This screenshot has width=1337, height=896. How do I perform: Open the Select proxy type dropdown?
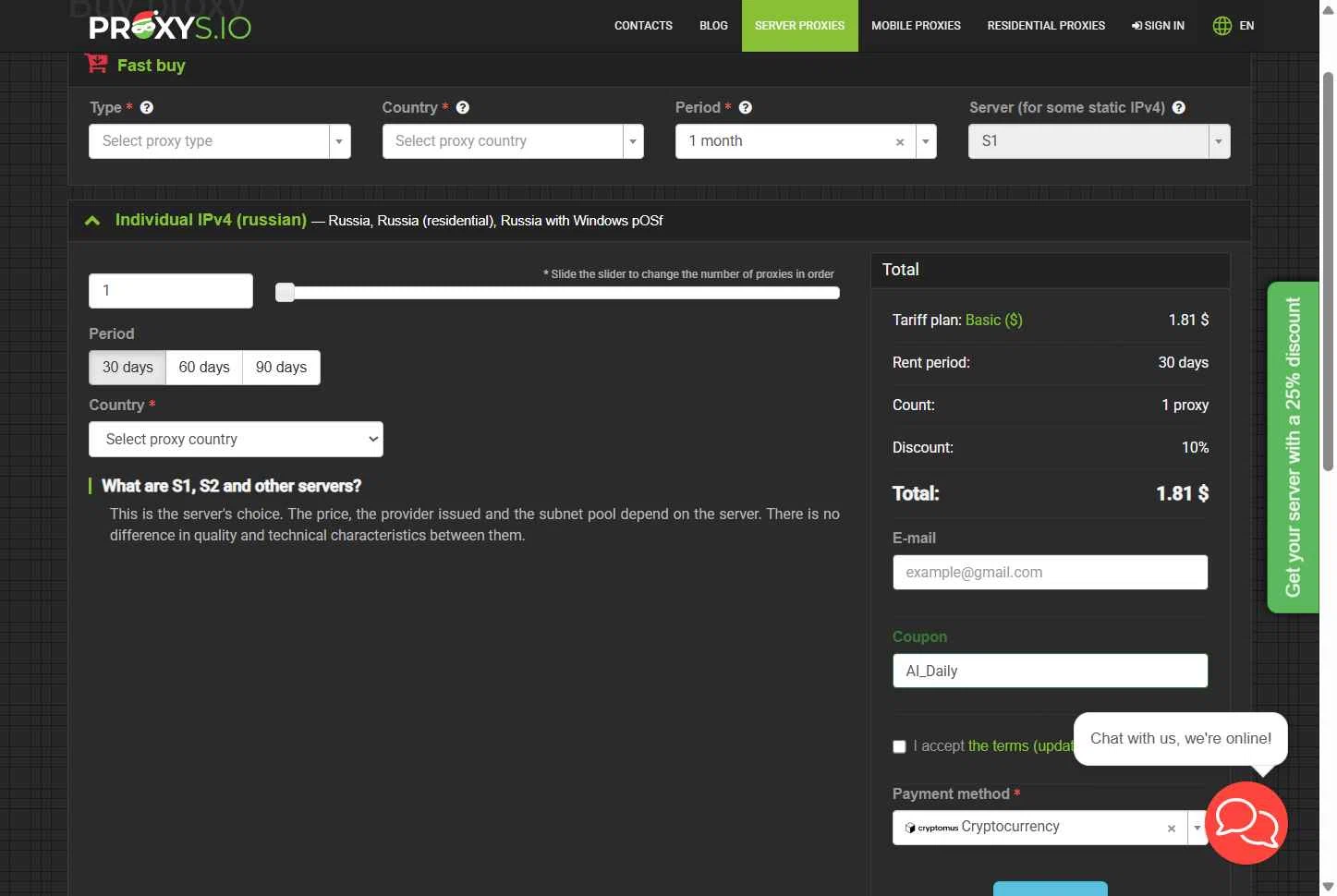(x=220, y=141)
